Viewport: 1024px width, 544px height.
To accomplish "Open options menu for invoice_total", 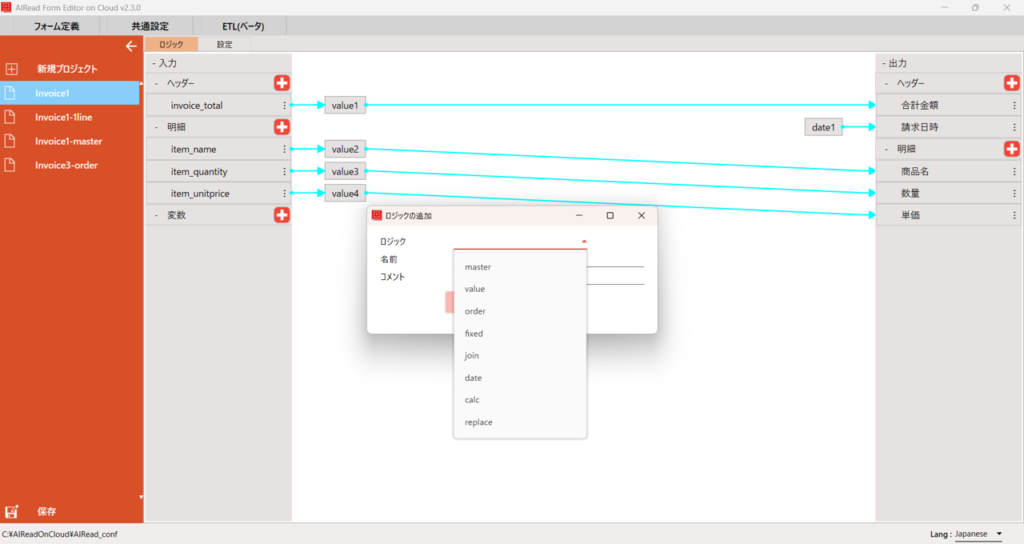I will click(x=284, y=105).
